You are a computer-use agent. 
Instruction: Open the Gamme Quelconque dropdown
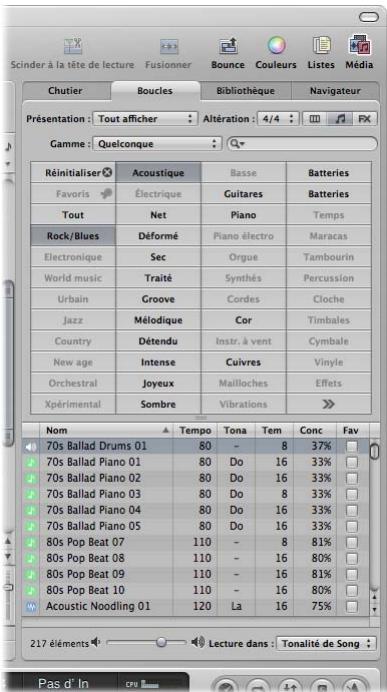157,144
